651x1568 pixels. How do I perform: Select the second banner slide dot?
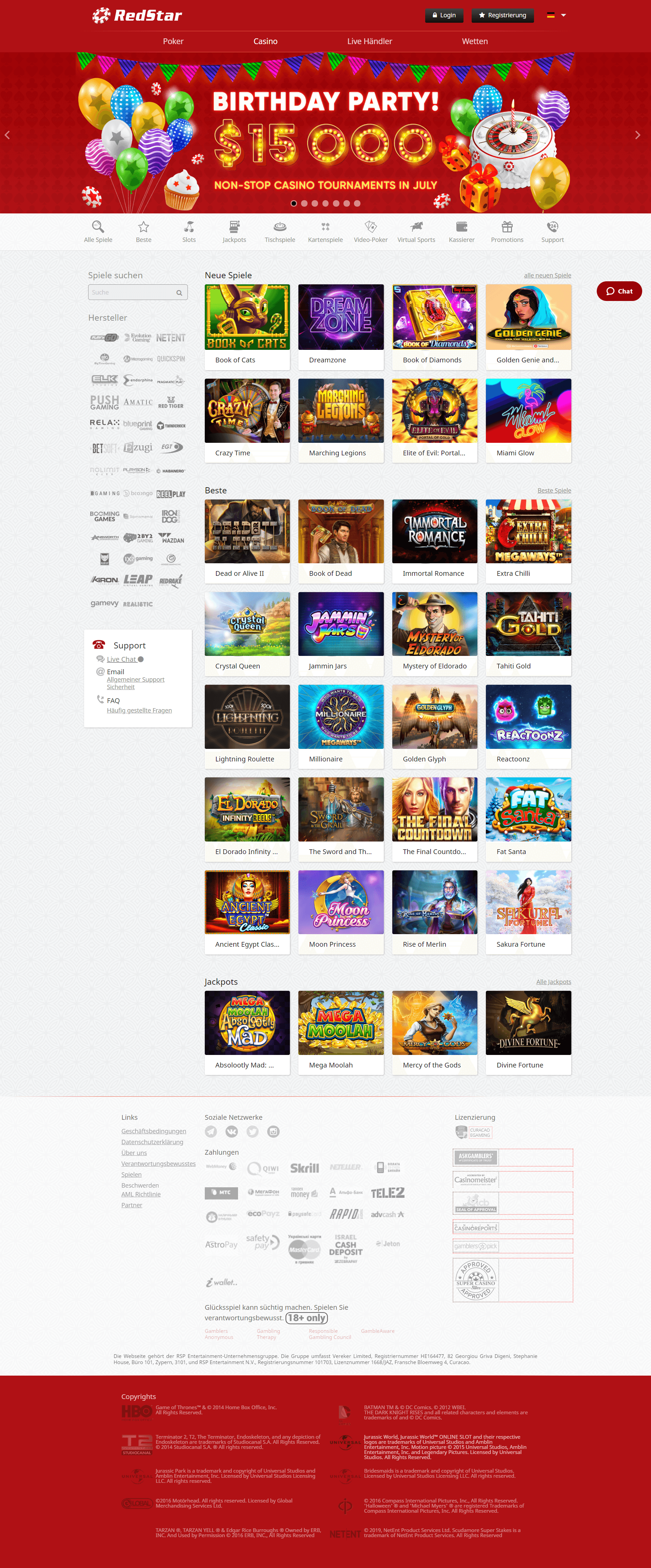click(304, 203)
